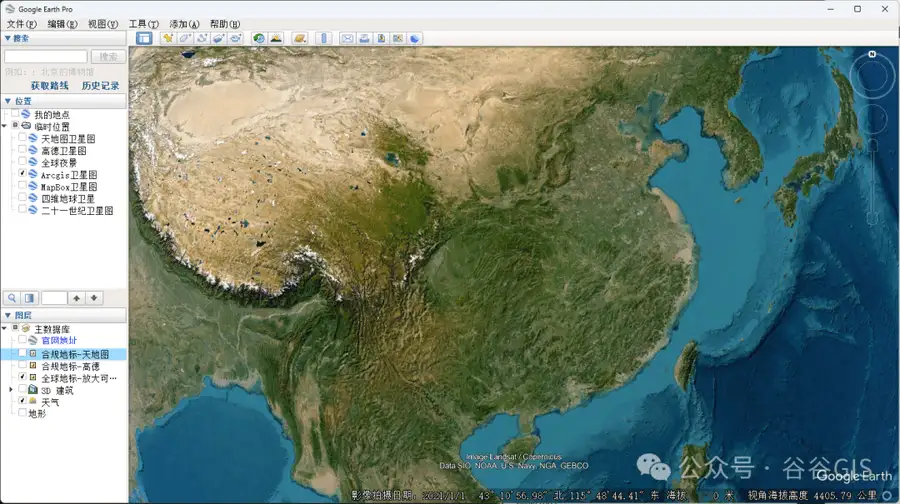
Task: Enable the 高德卫星图 checkbox
Action: (22, 150)
